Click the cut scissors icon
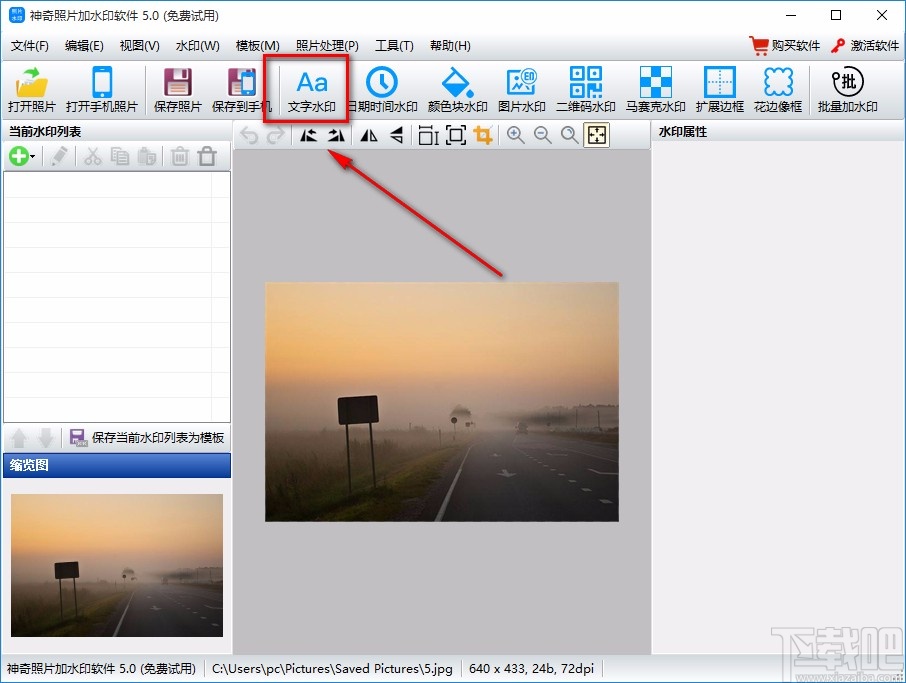 tap(92, 156)
